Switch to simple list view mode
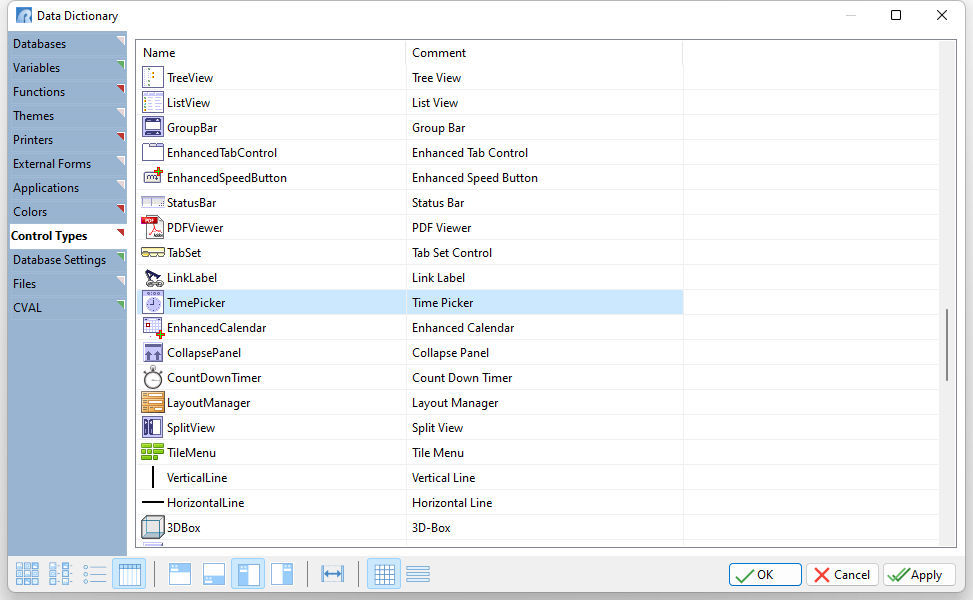This screenshot has height=600, width=973. click(x=95, y=574)
